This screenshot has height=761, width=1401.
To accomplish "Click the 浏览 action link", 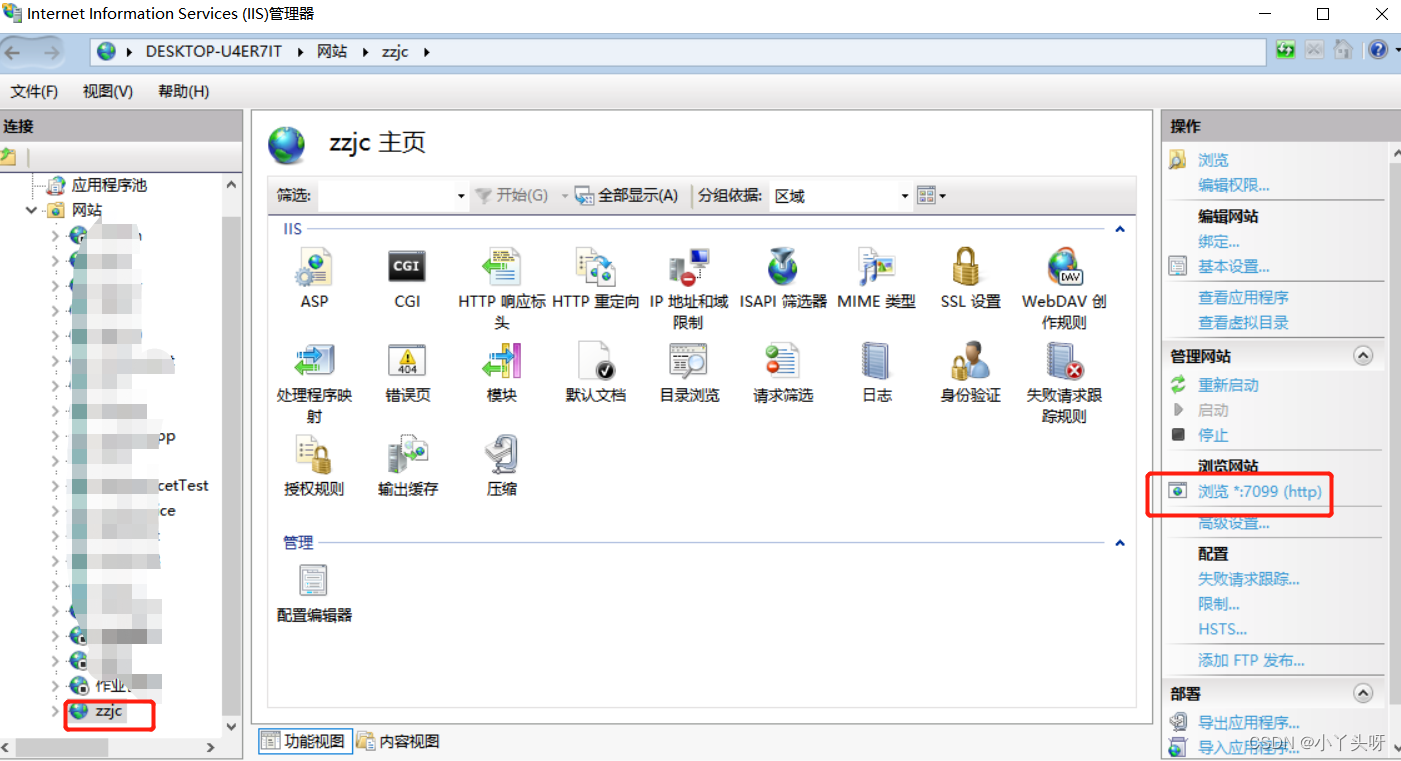I will pos(1213,160).
